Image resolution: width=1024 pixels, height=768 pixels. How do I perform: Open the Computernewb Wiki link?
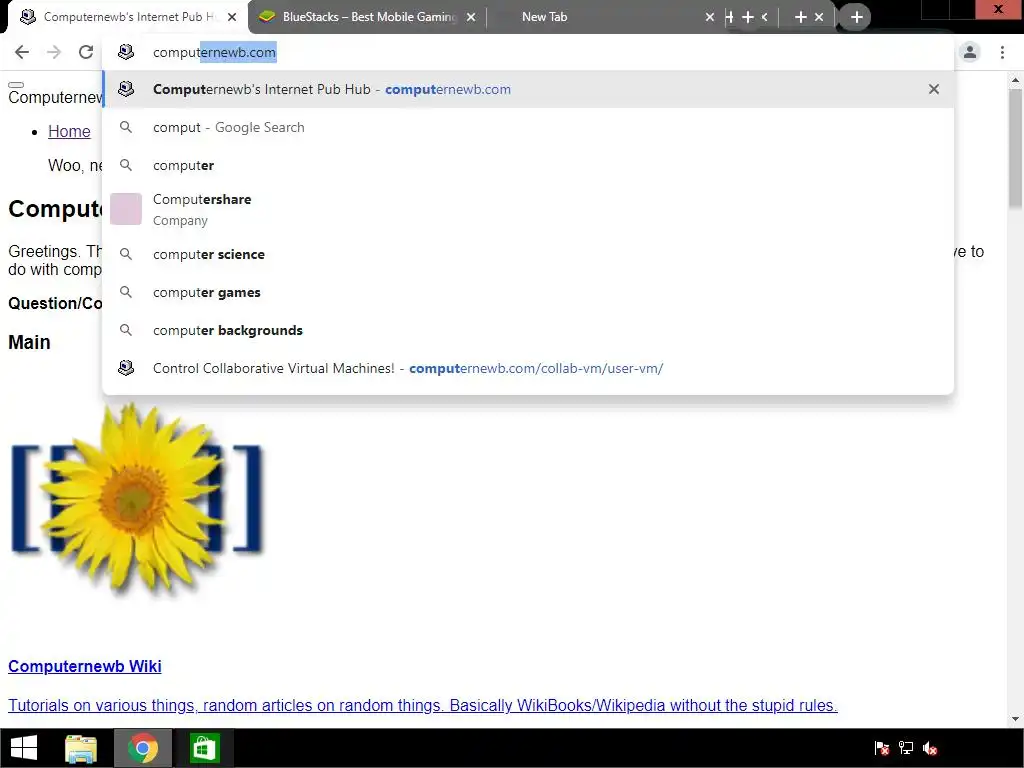[85, 666]
